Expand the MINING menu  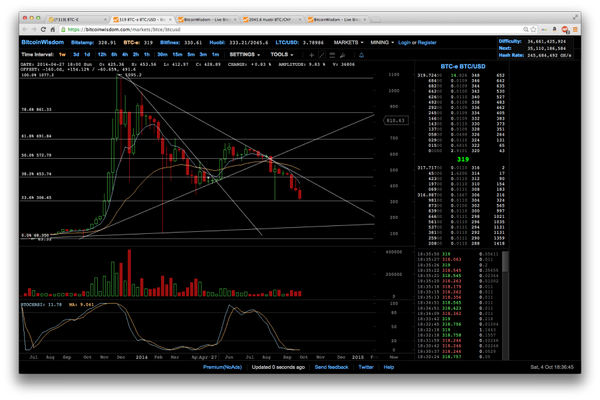click(x=382, y=42)
